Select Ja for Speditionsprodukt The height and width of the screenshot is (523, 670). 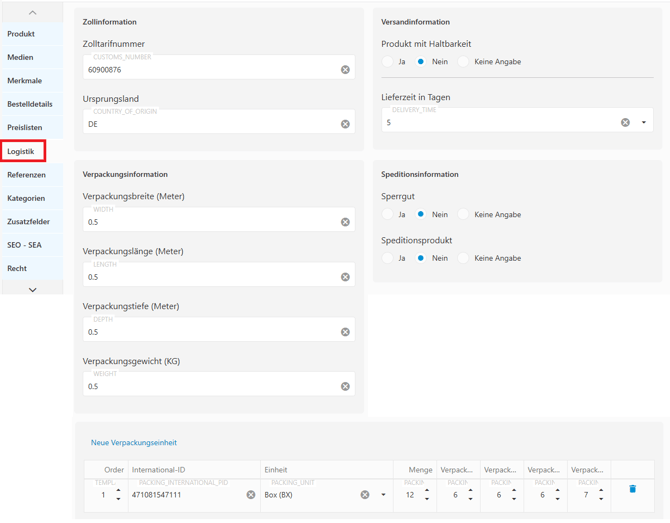(388, 258)
